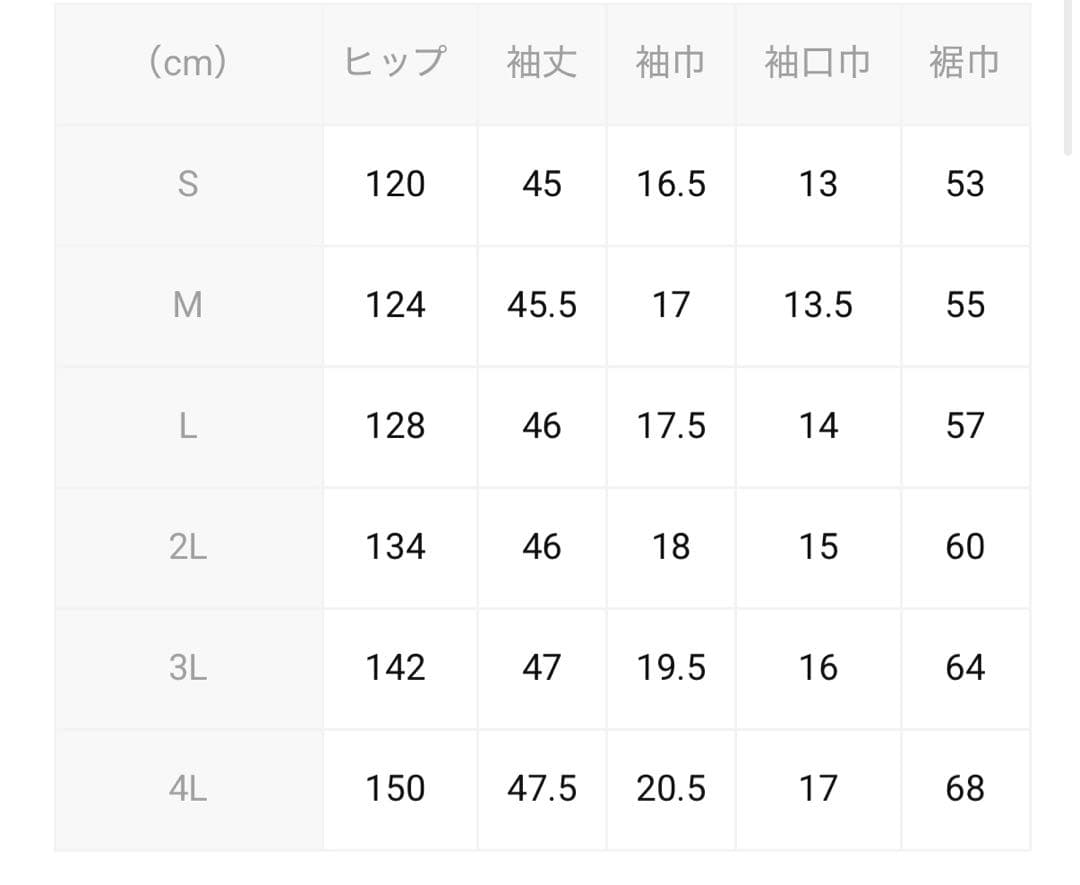Select the S size row label
Screen dimensions: 1080x885
[x=187, y=184]
